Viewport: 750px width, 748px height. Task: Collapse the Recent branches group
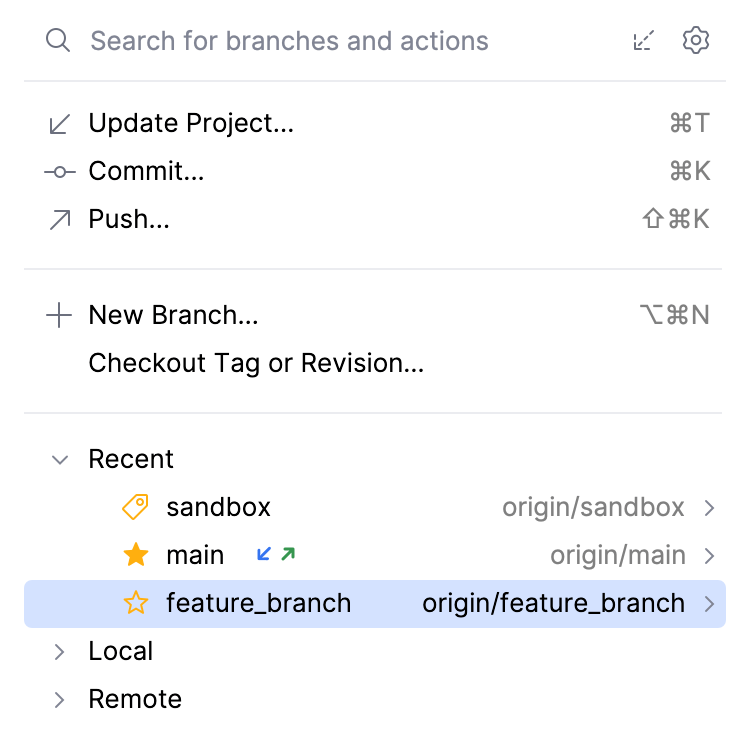(60, 460)
